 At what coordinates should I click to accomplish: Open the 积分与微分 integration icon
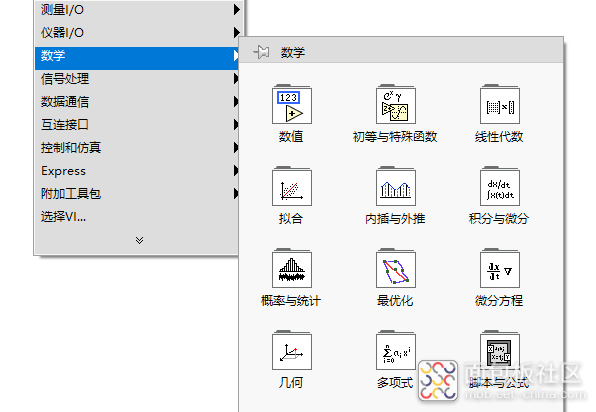(x=500, y=186)
